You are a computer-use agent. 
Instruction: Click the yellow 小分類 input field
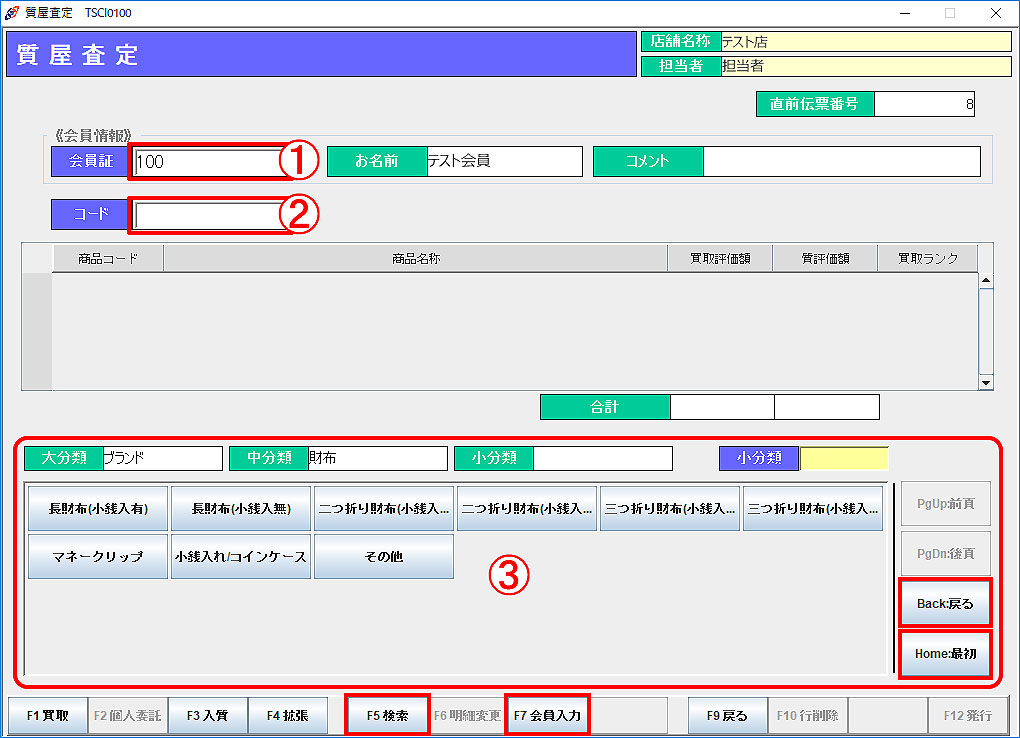pyautogui.click(x=843, y=458)
